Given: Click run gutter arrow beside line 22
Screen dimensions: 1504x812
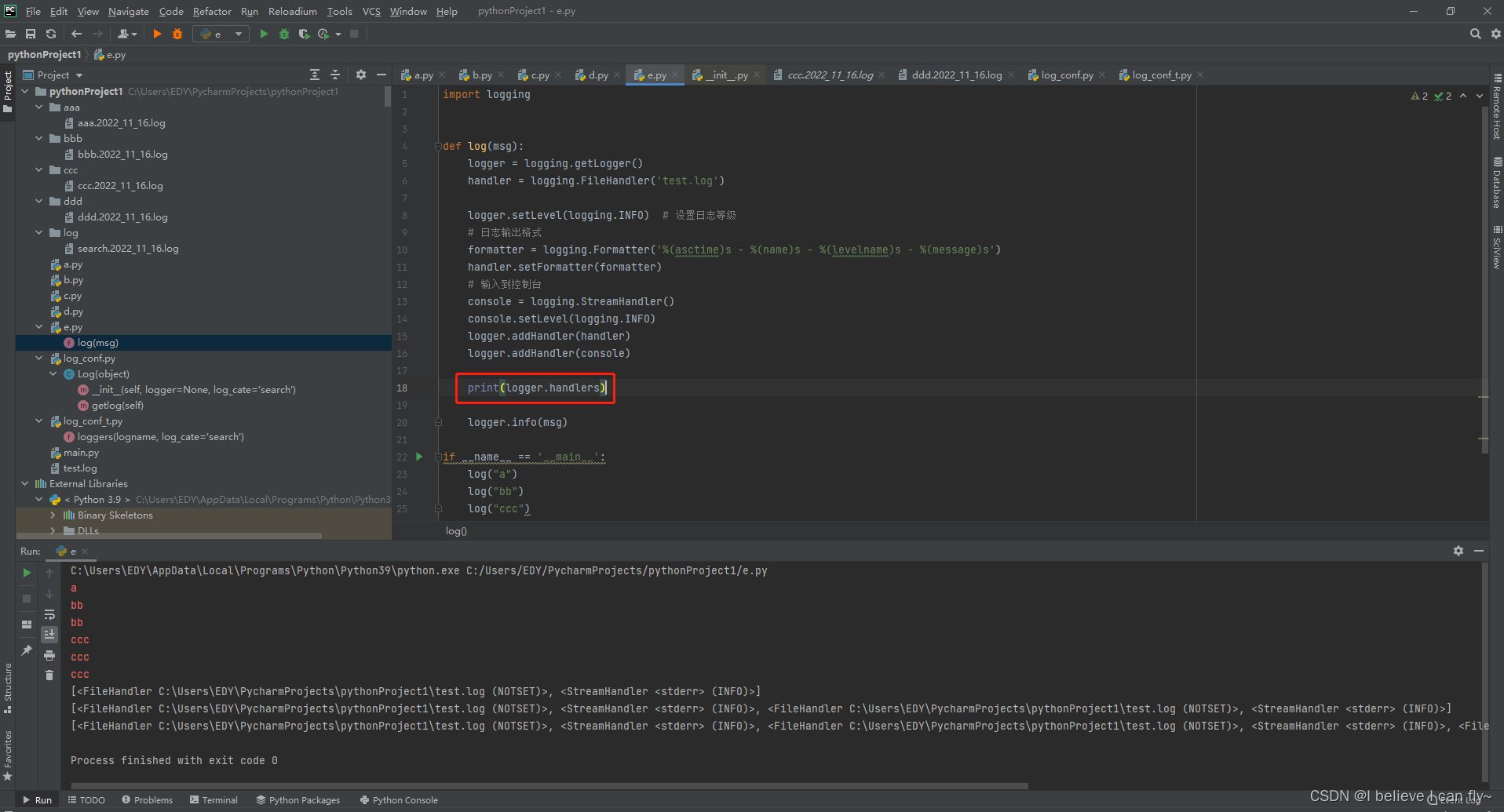Looking at the screenshot, I should click(x=419, y=457).
